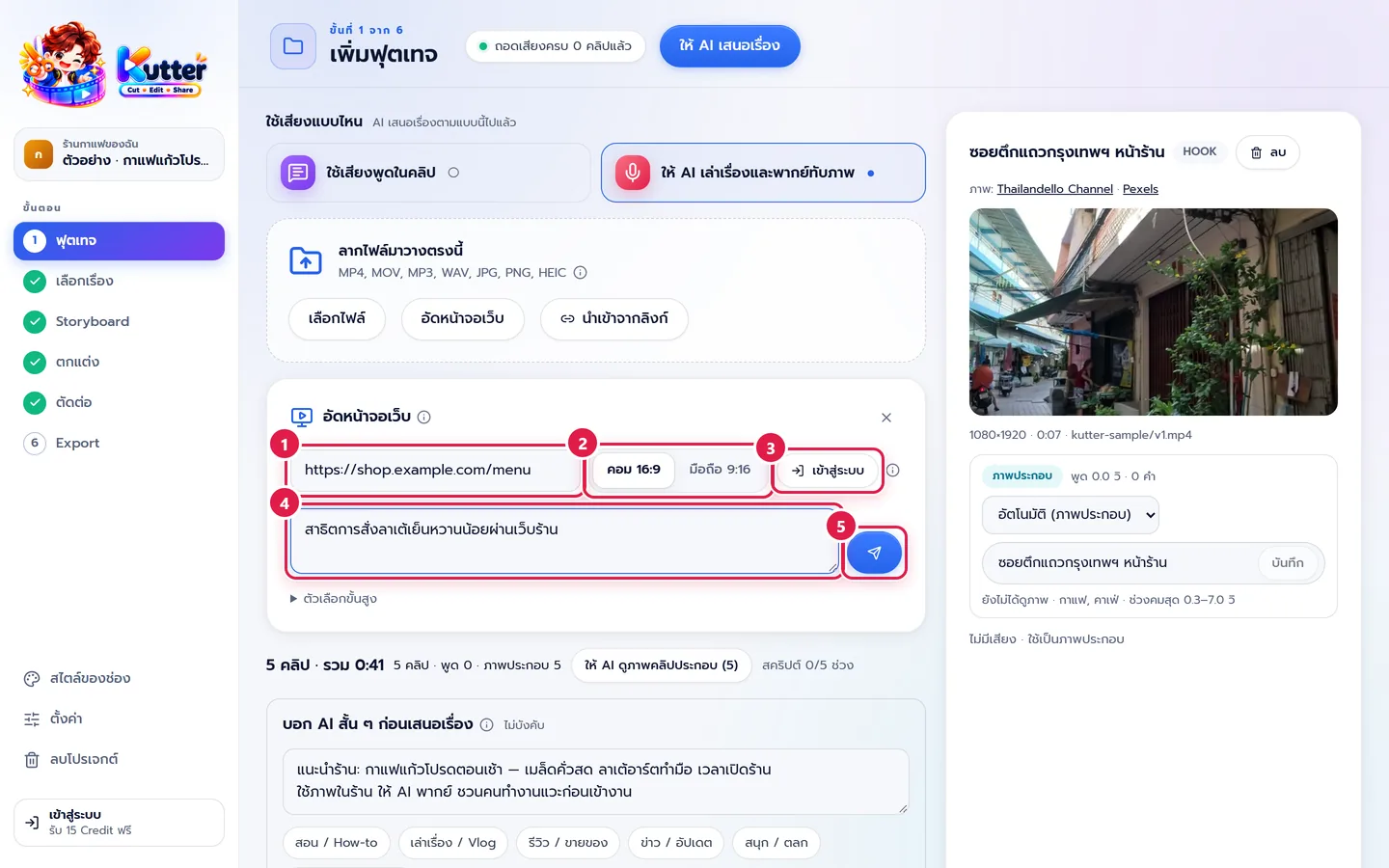Click ลบโปรเจกต์ trash icon in sidebar
1389x868 pixels.
[x=32, y=759]
